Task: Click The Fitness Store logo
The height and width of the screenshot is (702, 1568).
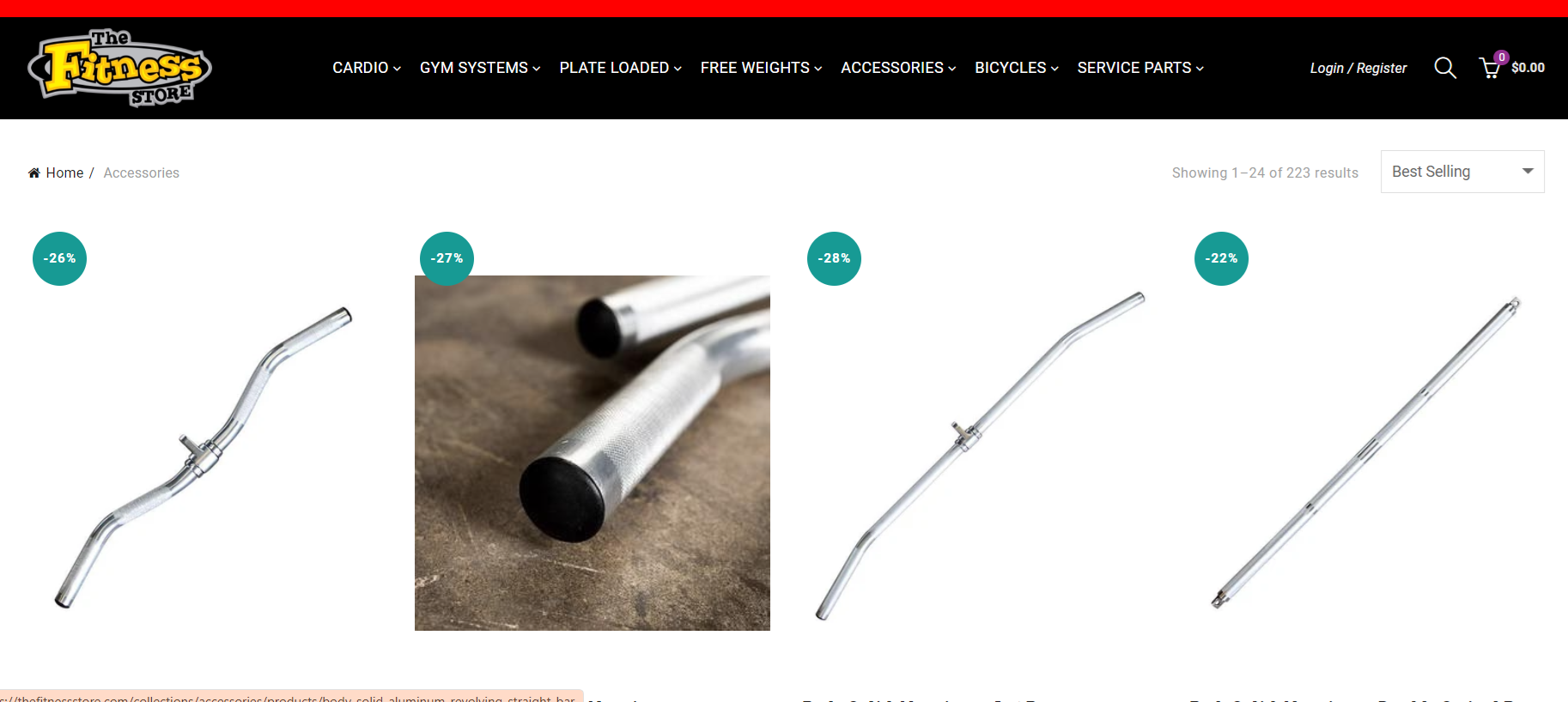Action: tap(120, 68)
